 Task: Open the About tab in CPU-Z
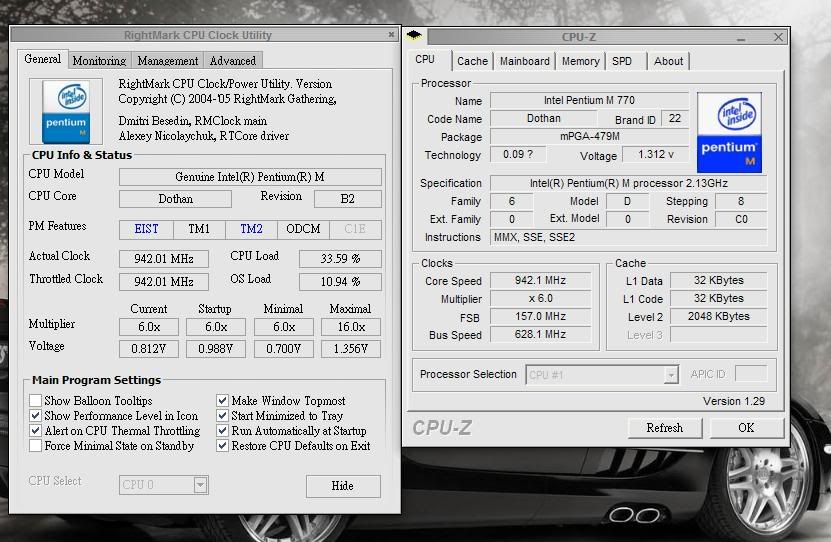pos(668,61)
